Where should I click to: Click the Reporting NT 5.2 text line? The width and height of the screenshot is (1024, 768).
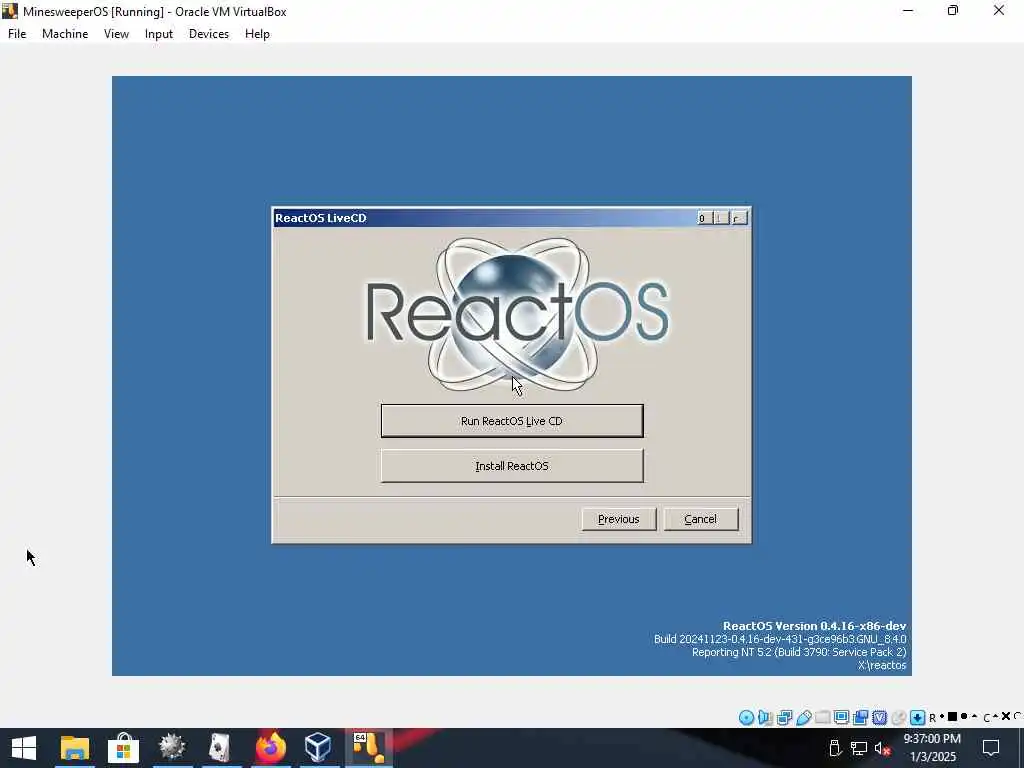tap(799, 652)
